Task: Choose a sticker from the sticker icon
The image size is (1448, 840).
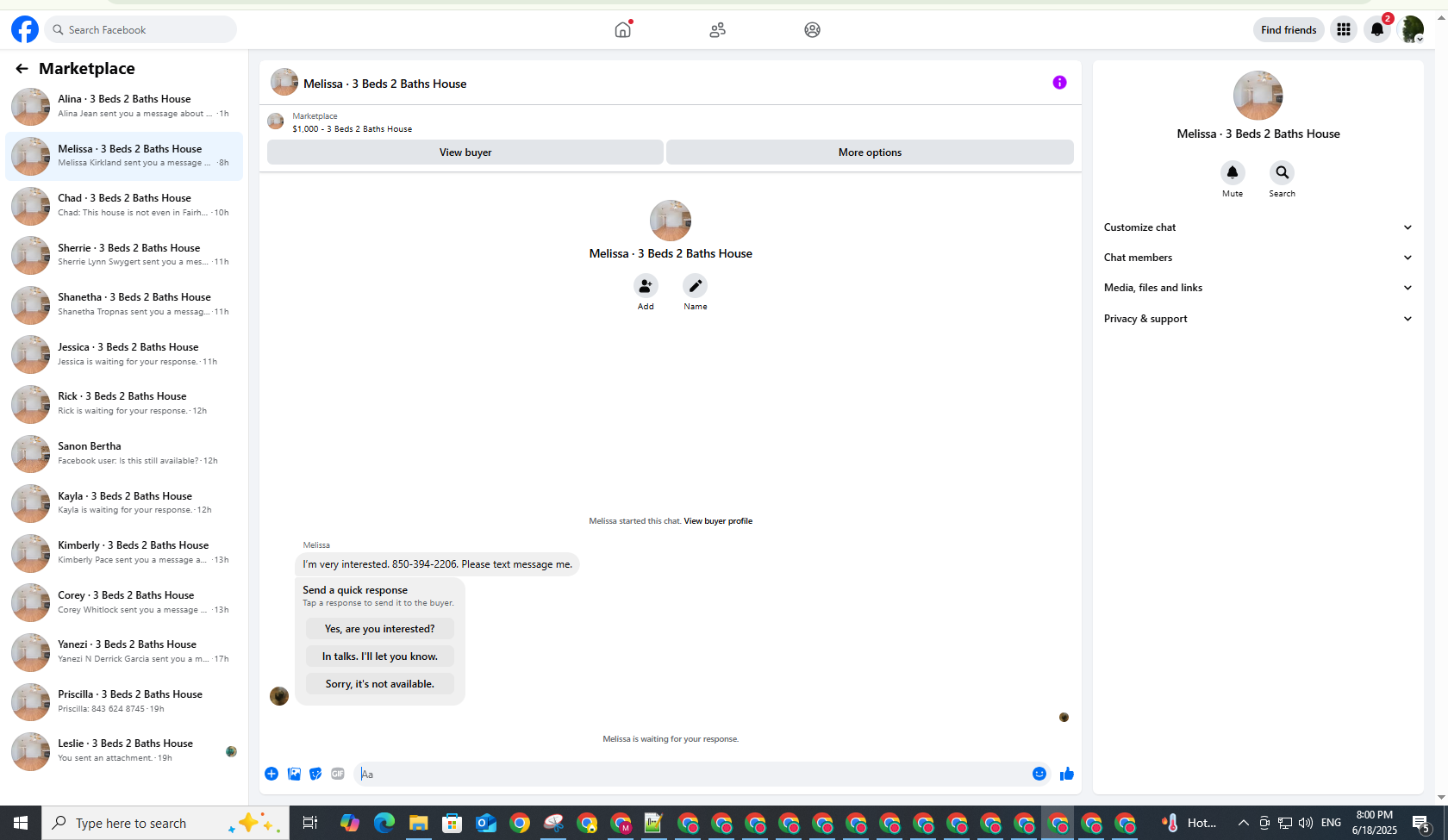Action: tap(315, 774)
